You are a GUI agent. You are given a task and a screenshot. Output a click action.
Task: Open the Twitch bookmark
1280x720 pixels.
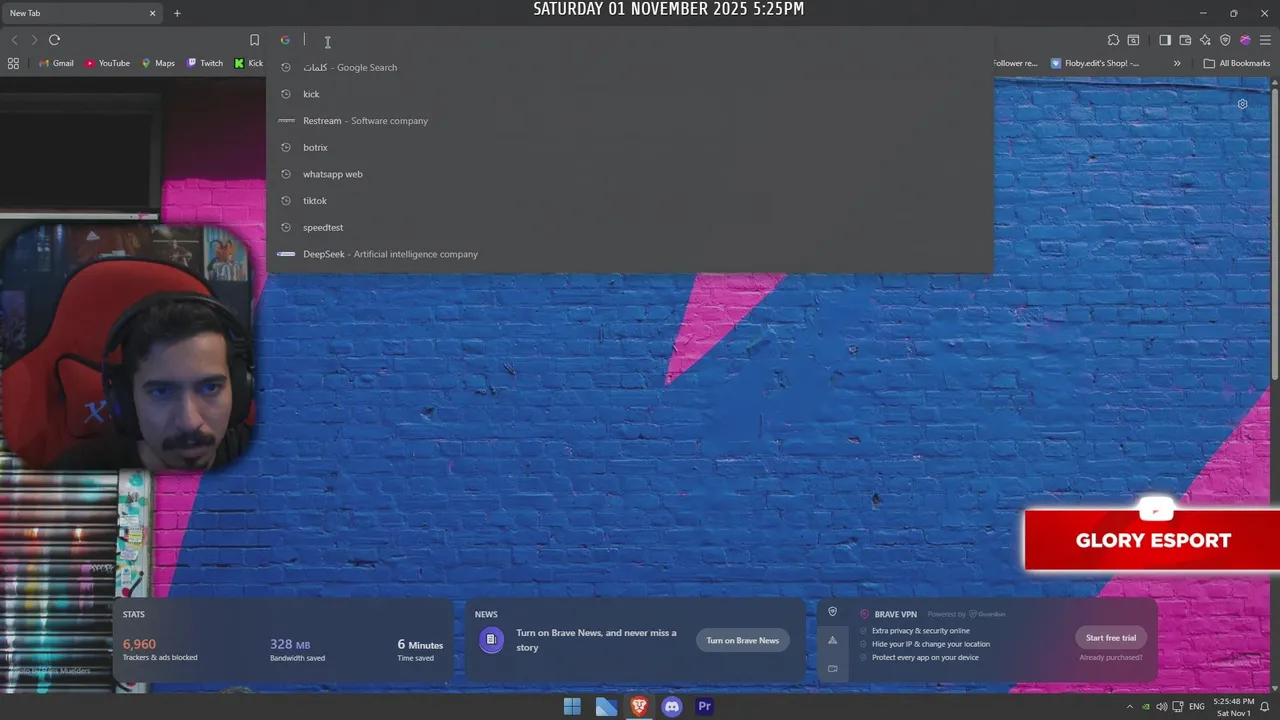click(x=205, y=63)
